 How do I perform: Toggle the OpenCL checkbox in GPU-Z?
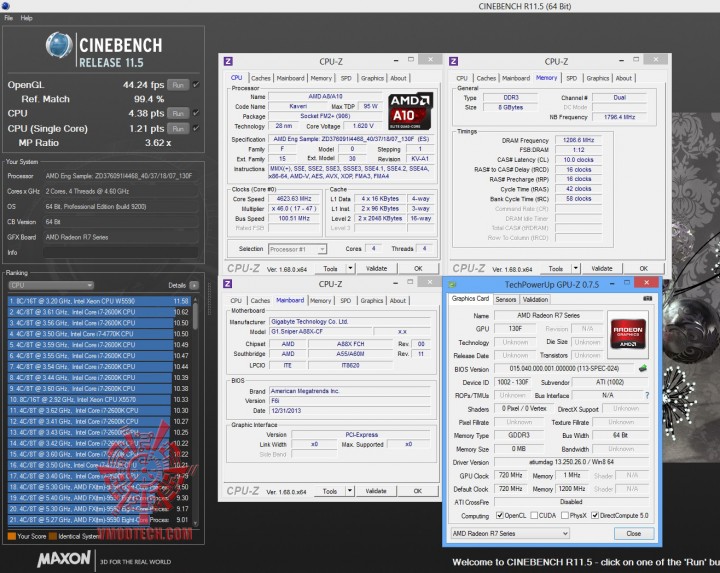(x=500, y=515)
